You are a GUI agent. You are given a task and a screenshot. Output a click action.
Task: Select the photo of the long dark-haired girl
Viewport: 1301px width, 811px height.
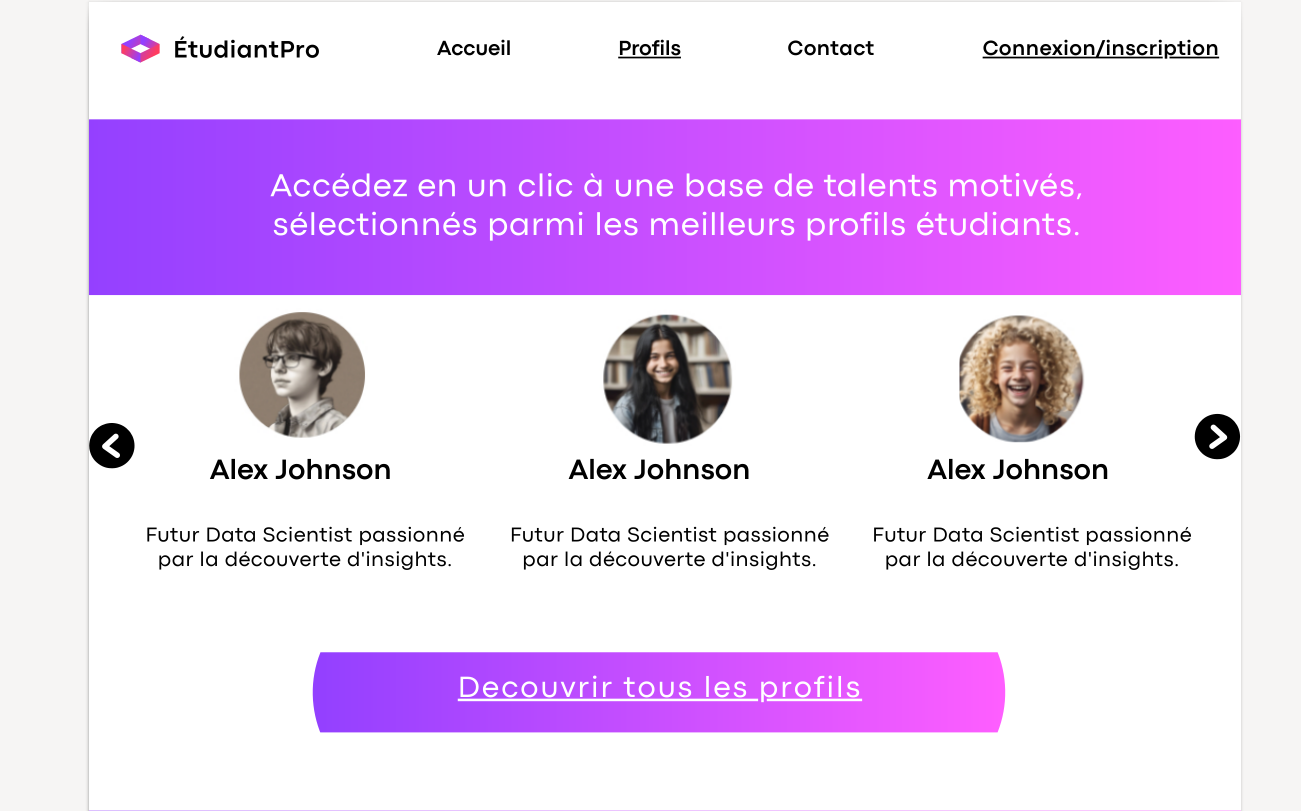[x=667, y=379]
